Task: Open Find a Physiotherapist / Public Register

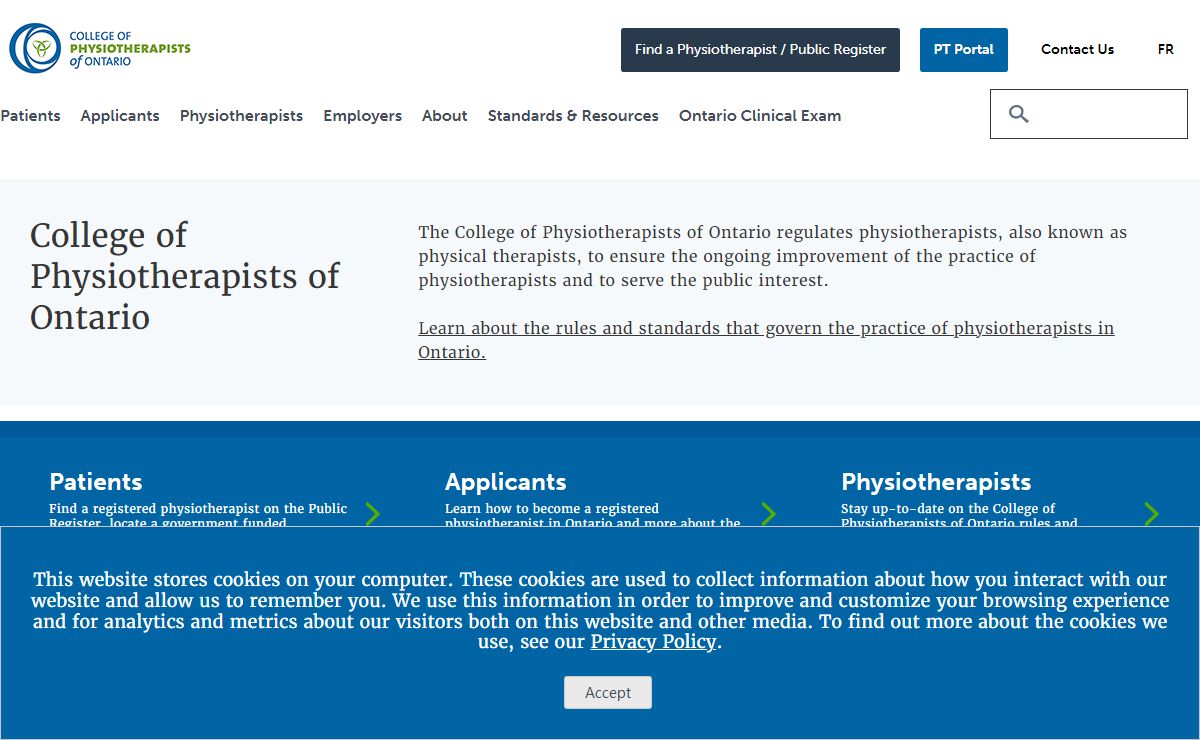Action: coord(760,50)
